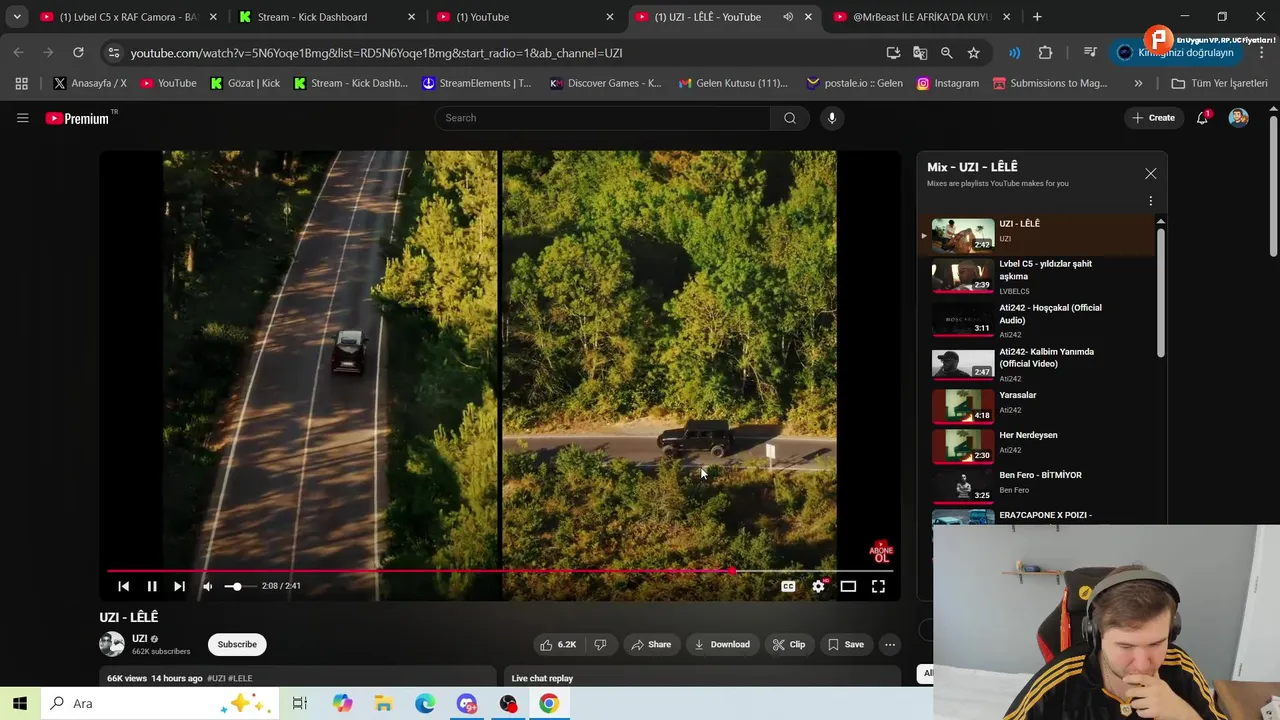Open tab search dropdown arrow

click(x=17, y=17)
